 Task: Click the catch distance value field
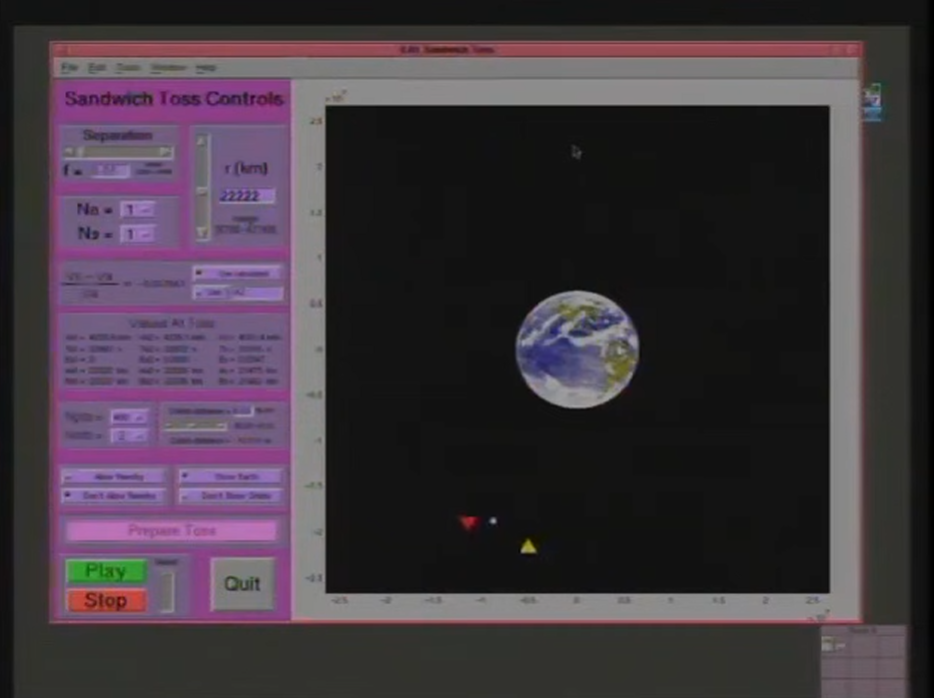click(243, 411)
